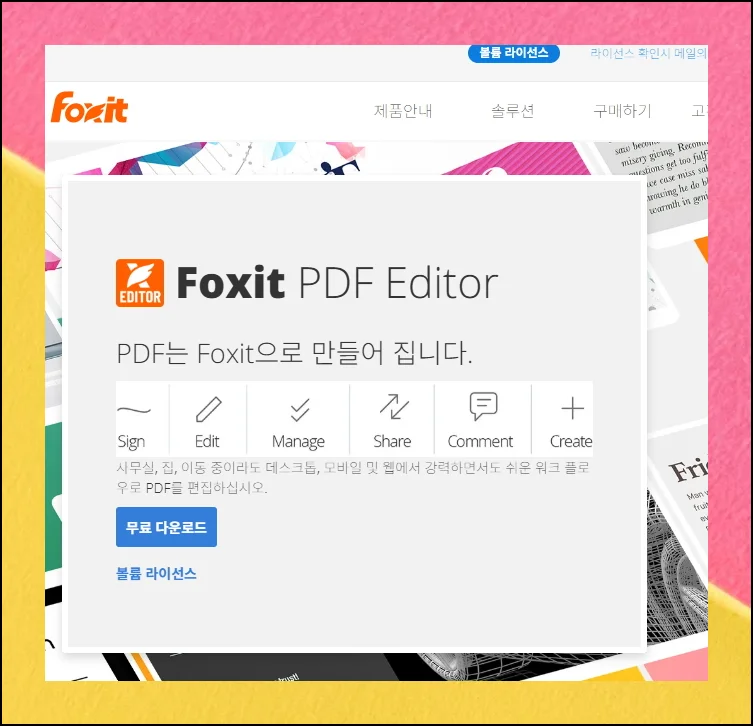Click the blue 볼륨 라이선스 pill button
This screenshot has height=726, width=753.
point(513,53)
